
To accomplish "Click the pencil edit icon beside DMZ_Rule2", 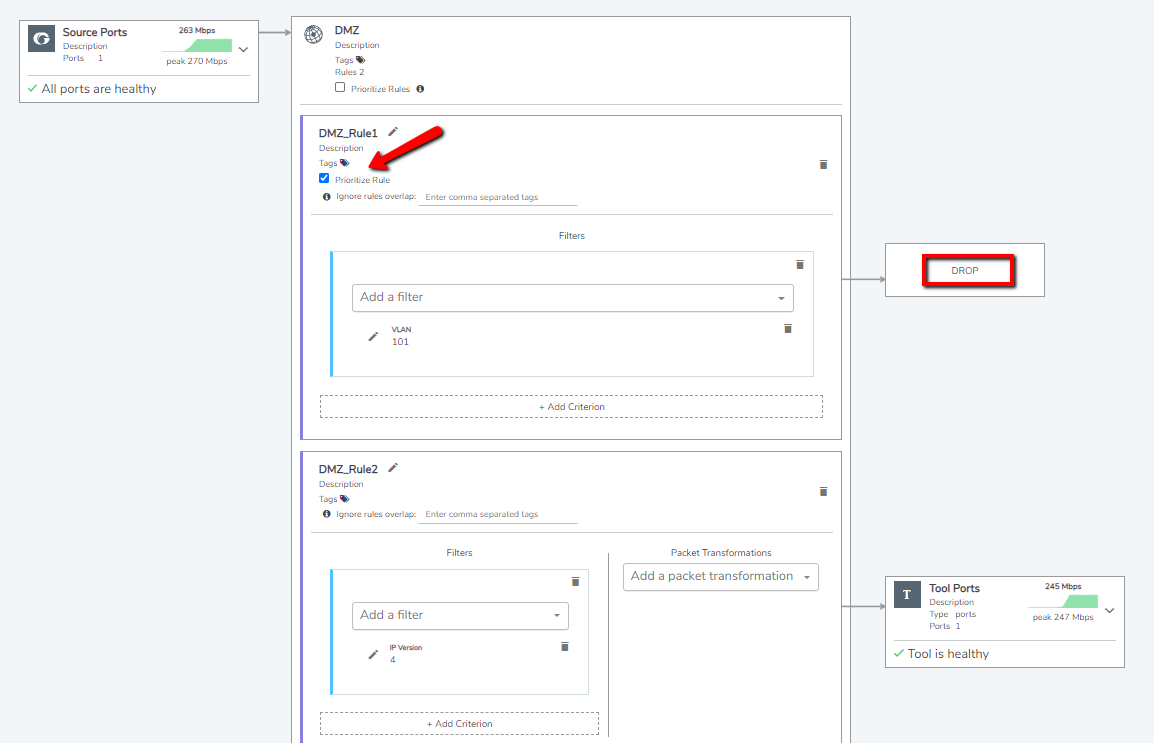I will [x=393, y=468].
